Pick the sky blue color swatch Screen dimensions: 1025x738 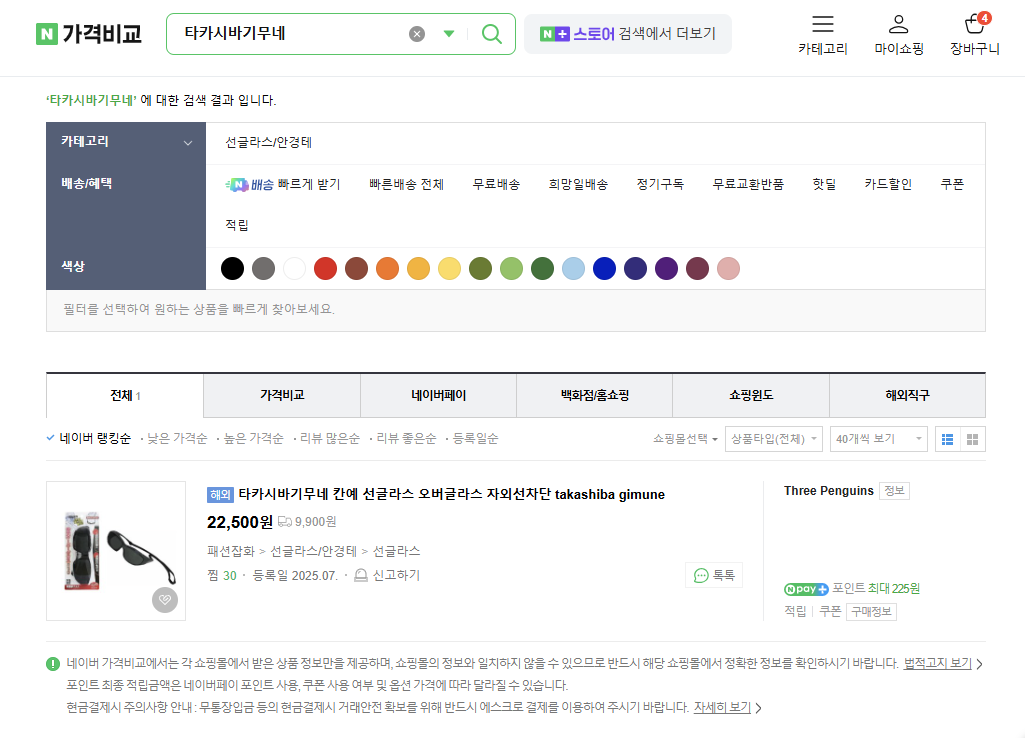click(573, 269)
